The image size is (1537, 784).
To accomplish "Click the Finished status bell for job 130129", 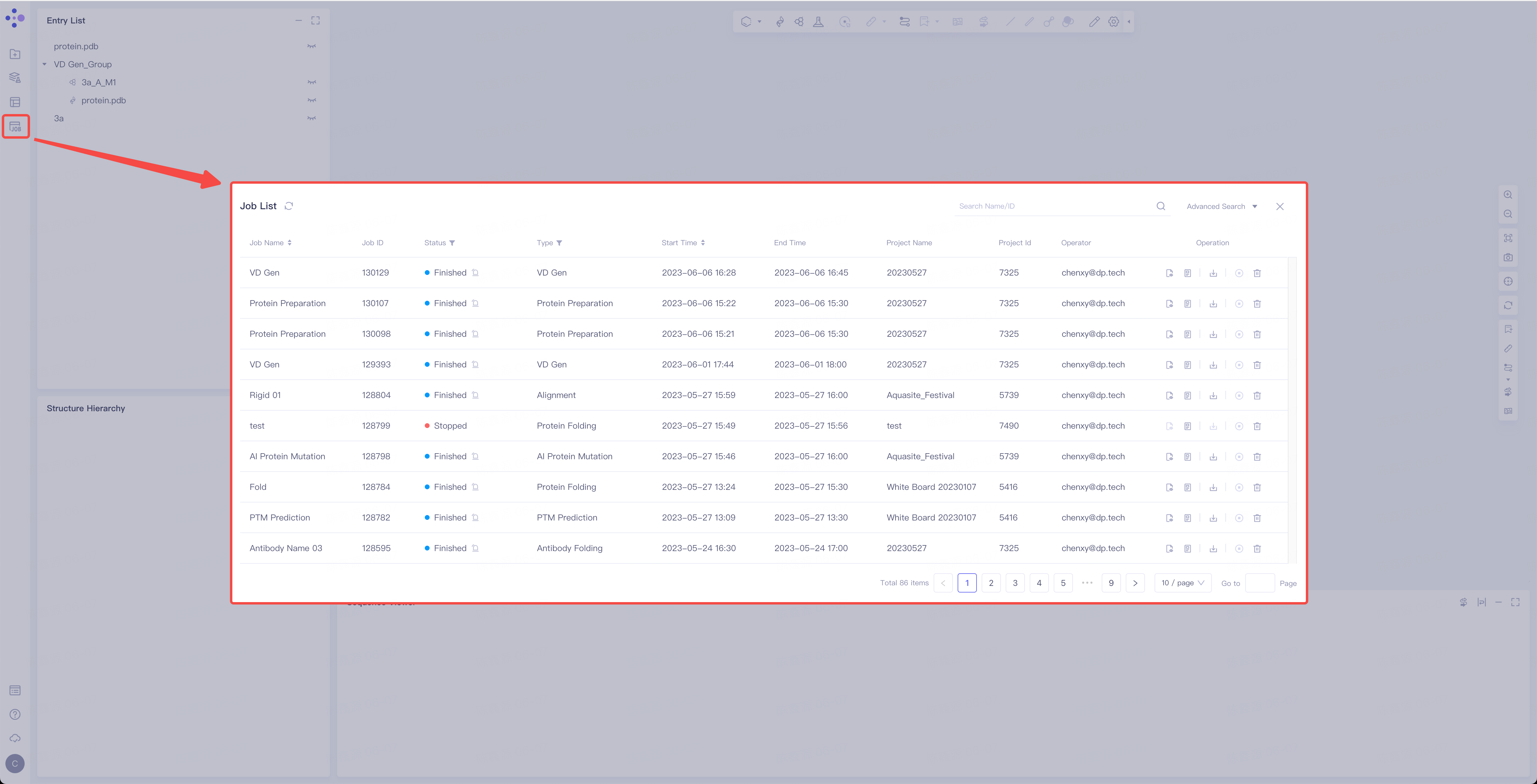I will coord(476,273).
